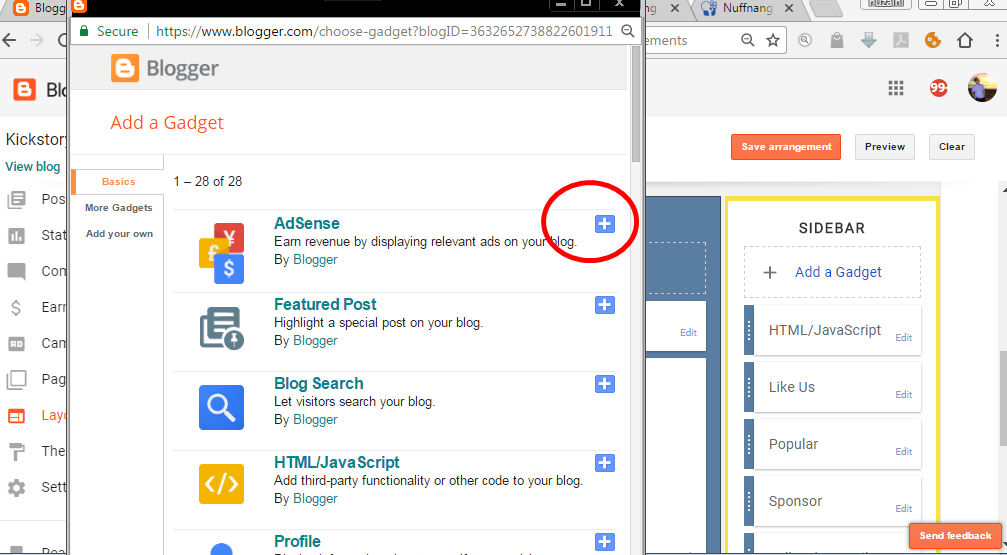Click the popup window vertical scrollbar

(x=636, y=104)
